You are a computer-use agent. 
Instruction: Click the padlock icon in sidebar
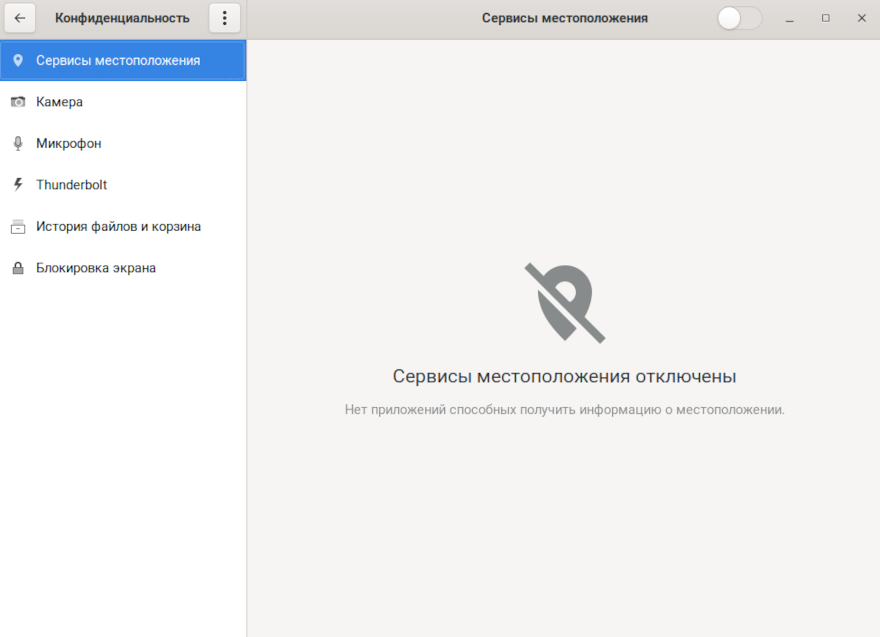[x=17, y=269]
